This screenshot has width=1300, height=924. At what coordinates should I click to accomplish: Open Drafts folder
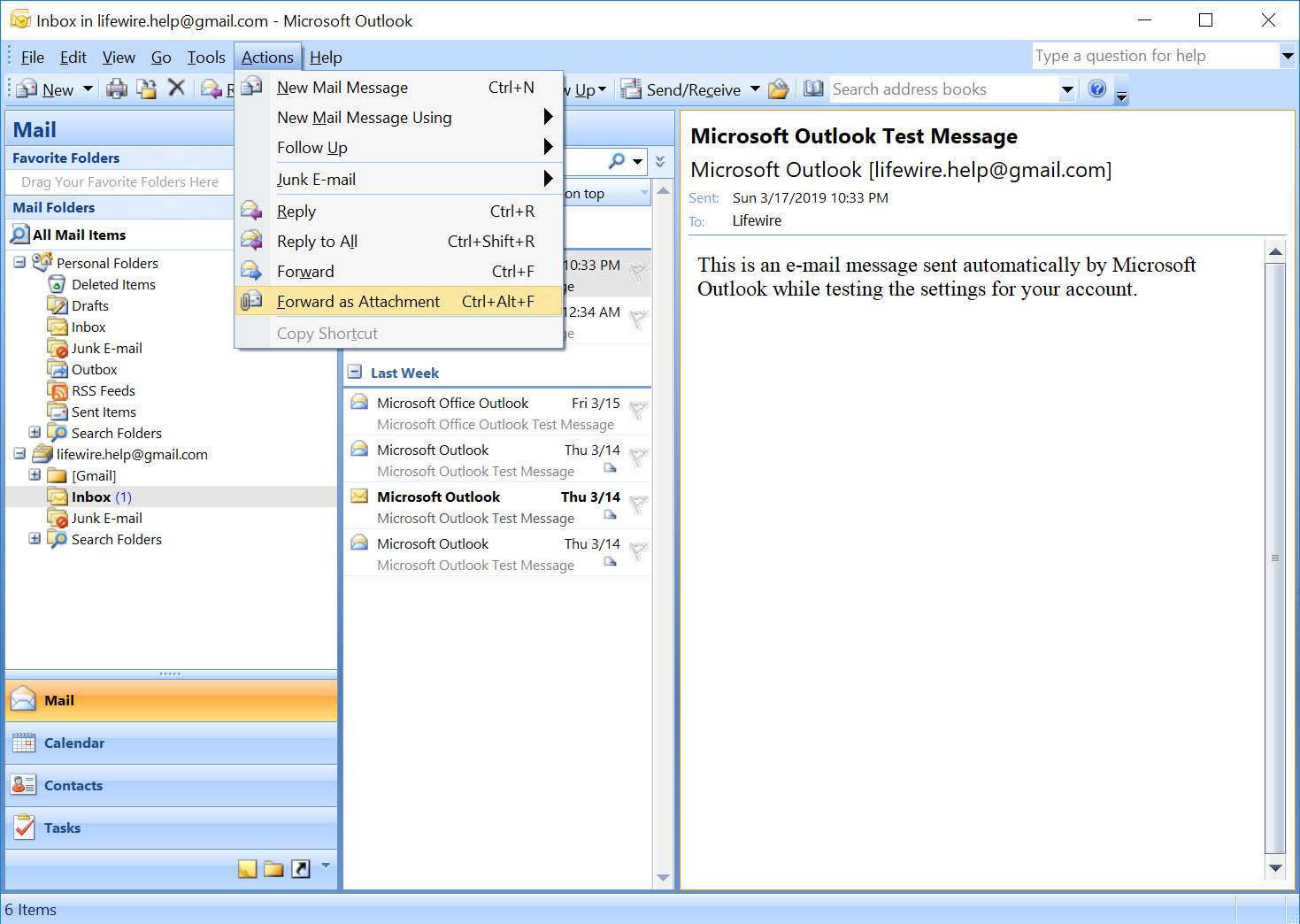coord(90,305)
